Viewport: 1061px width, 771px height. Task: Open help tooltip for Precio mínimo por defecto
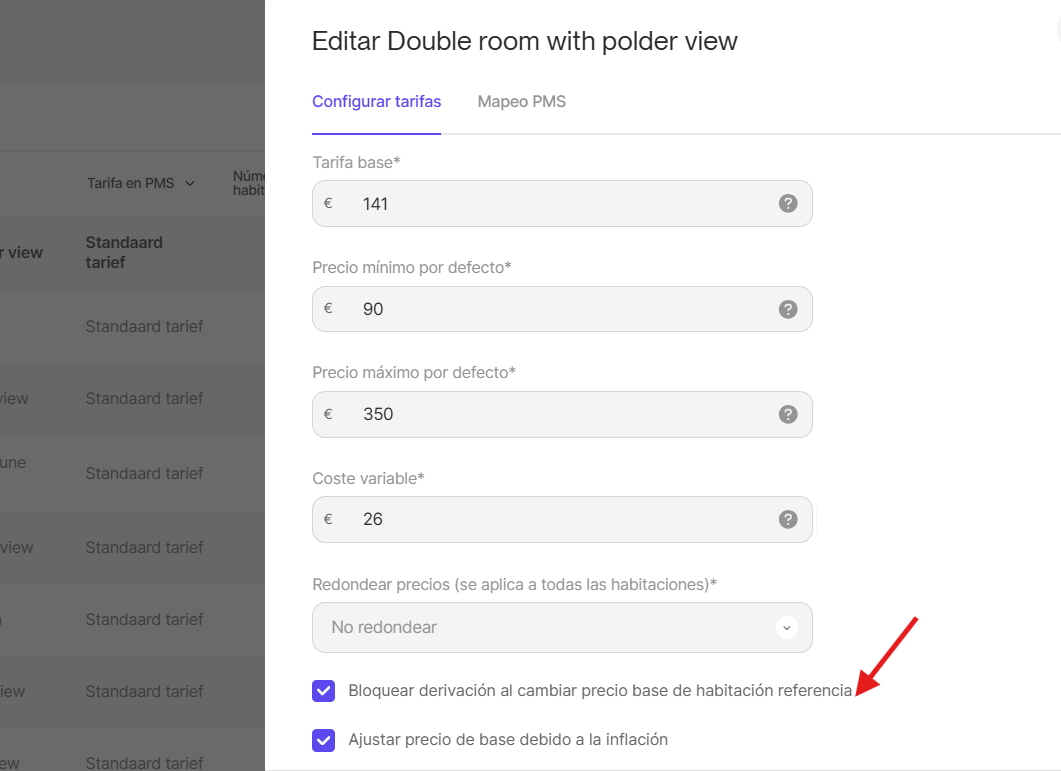788,309
